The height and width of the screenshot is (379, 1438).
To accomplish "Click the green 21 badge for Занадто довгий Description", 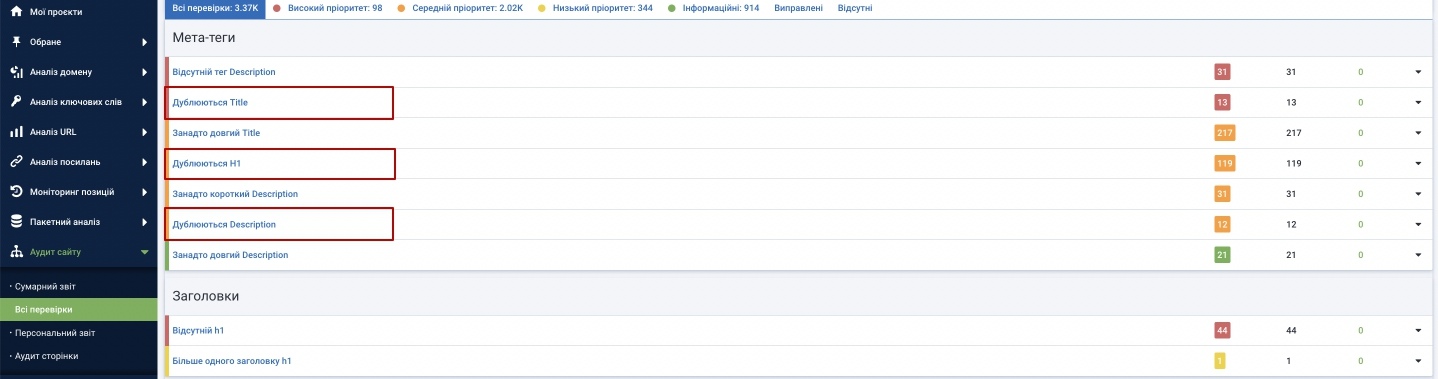I will tap(1222, 255).
